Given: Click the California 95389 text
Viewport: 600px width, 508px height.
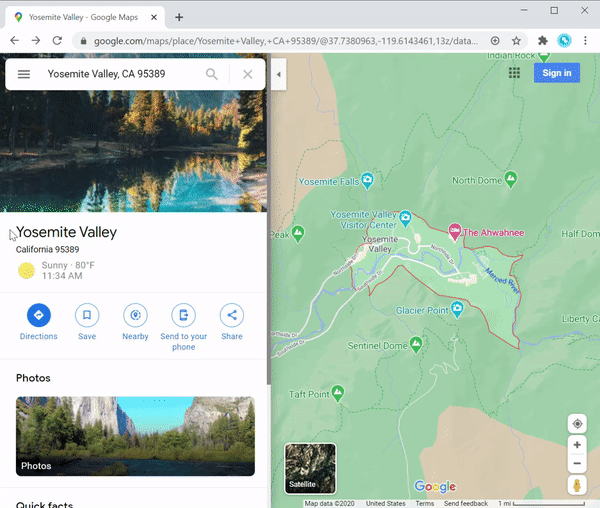Looking at the screenshot, I should click(x=47, y=249).
